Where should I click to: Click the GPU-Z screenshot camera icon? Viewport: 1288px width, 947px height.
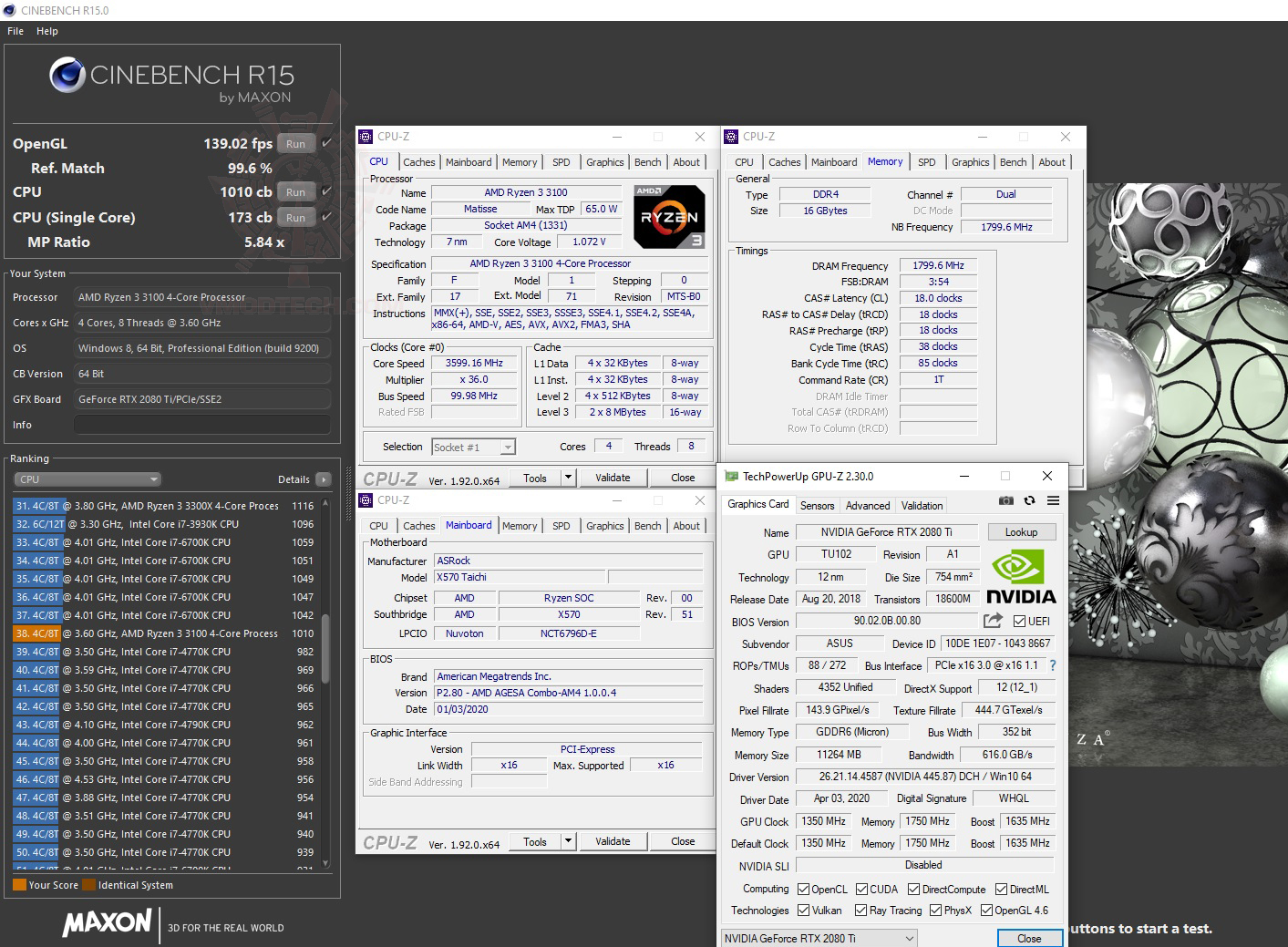pos(1005,500)
